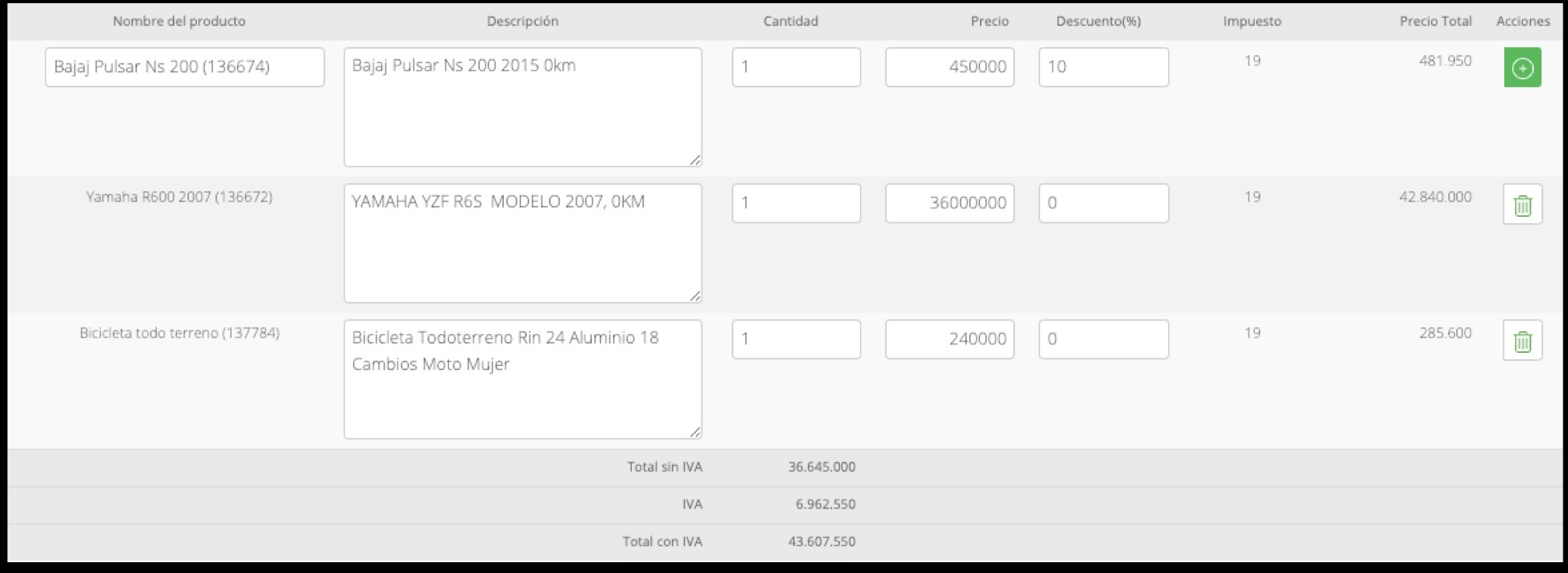The height and width of the screenshot is (573, 1568).
Task: Click the Precio Total column header
Action: 1435,21
